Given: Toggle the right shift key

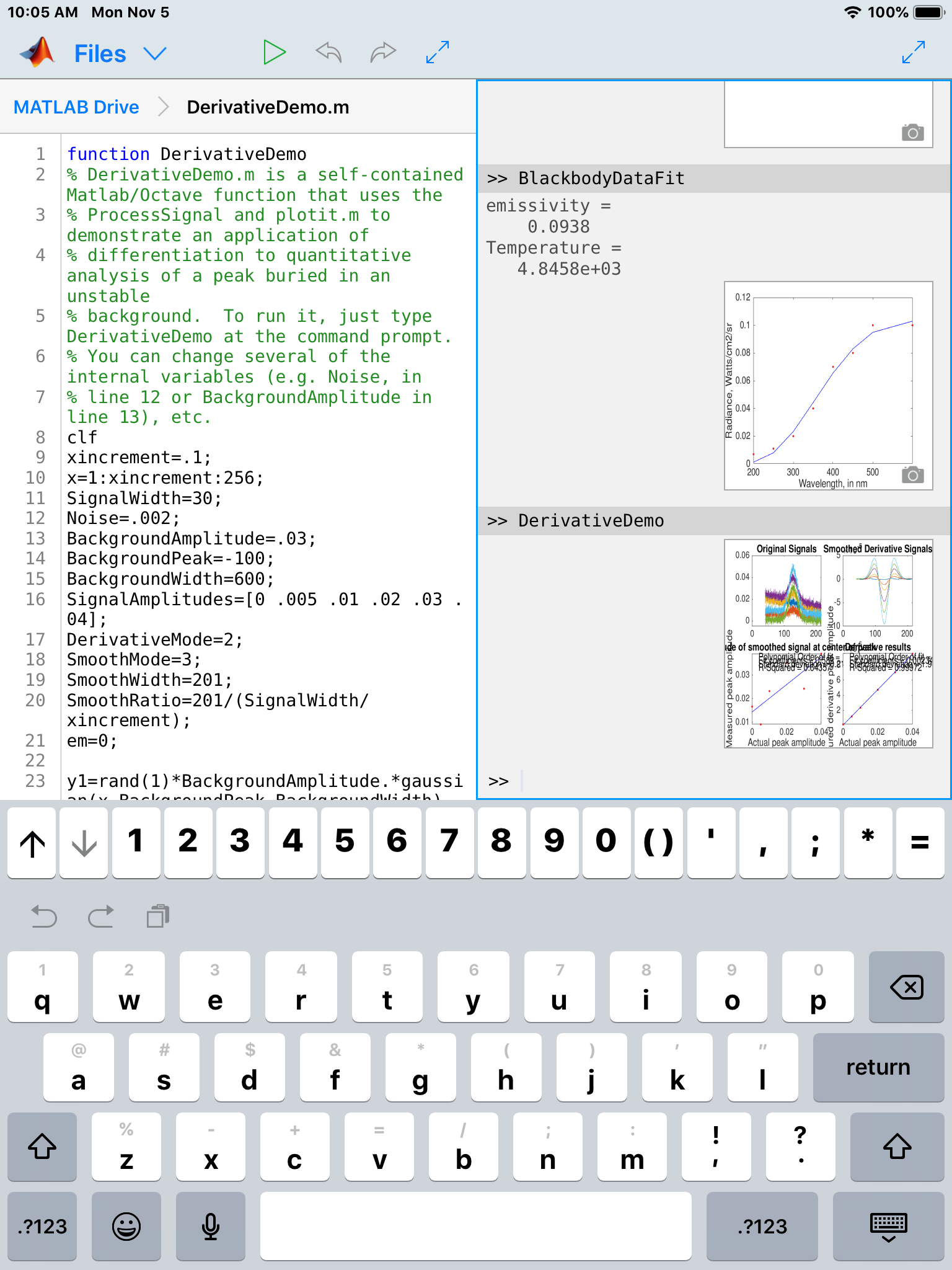Looking at the screenshot, I should 897,1147.
